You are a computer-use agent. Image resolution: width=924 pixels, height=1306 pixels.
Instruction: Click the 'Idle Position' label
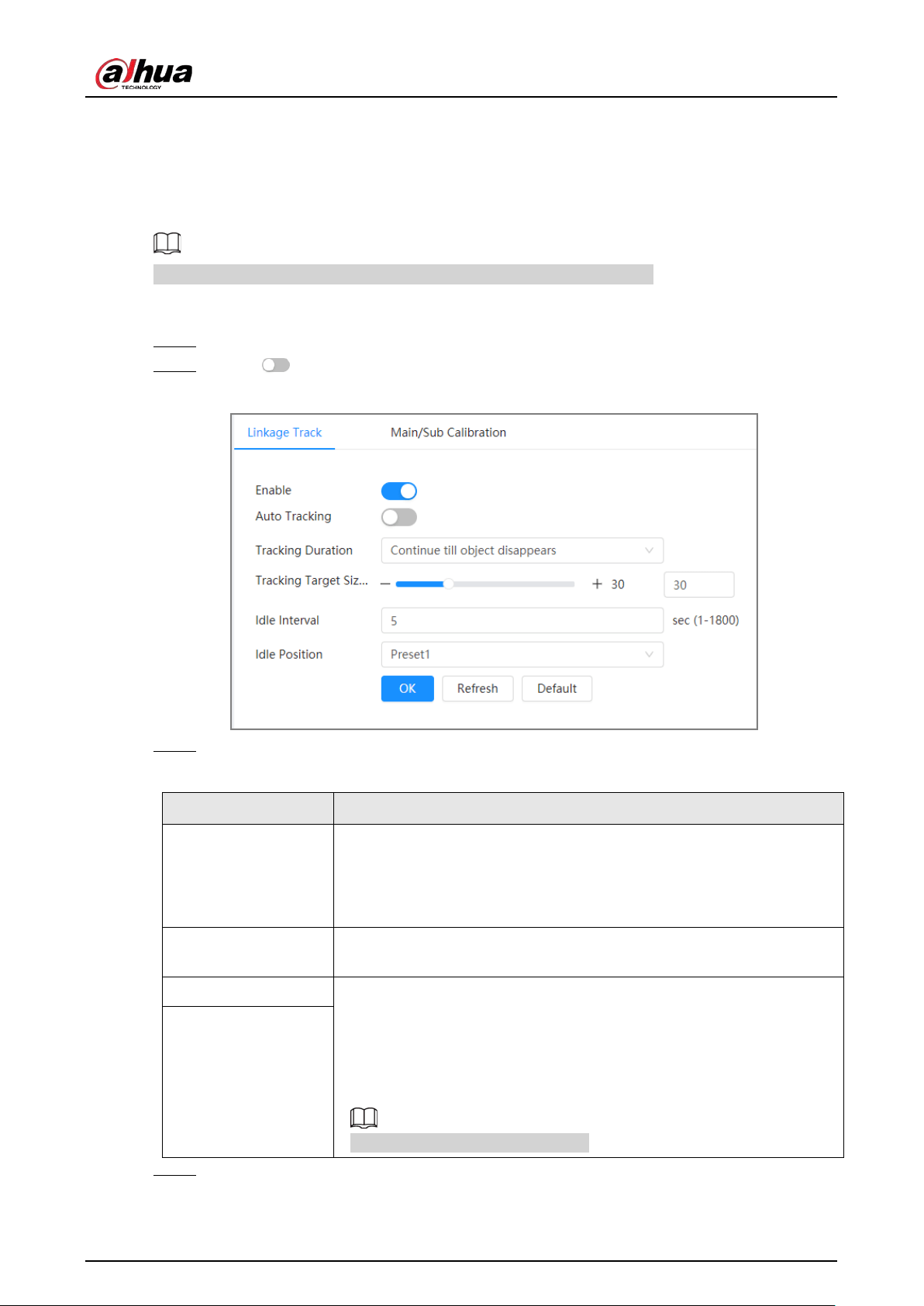[288, 654]
